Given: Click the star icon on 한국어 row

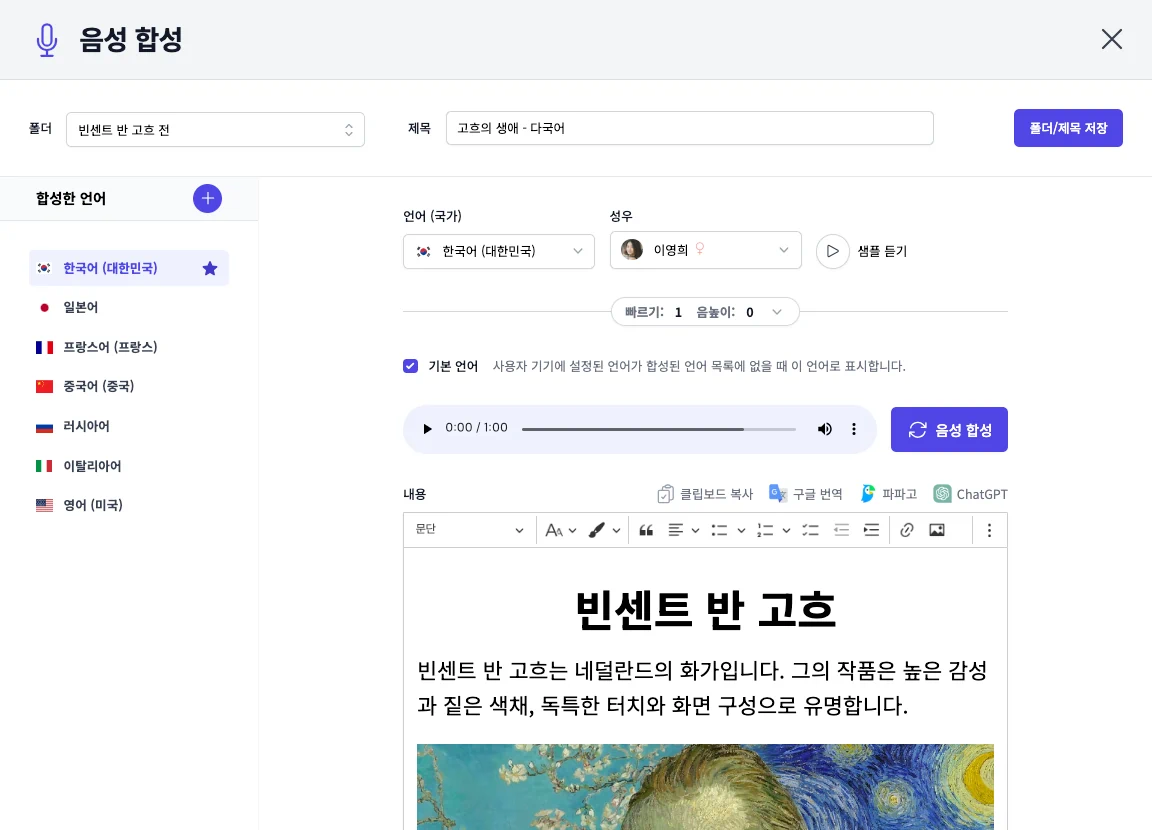Looking at the screenshot, I should point(210,268).
